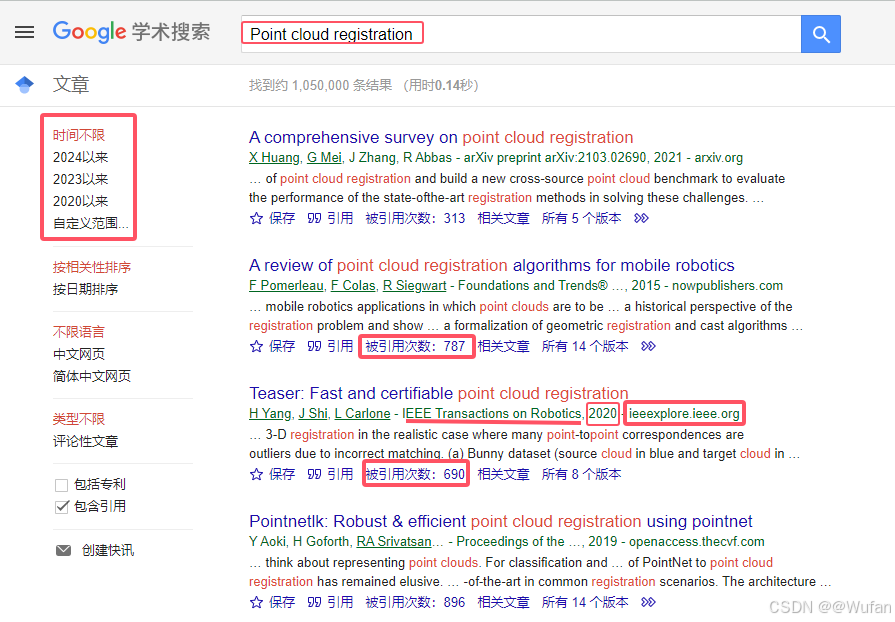Screen dimensions: 895x622
Task: Open 'Teaser: Fast and certifiable' paper title
Action: (438, 393)
